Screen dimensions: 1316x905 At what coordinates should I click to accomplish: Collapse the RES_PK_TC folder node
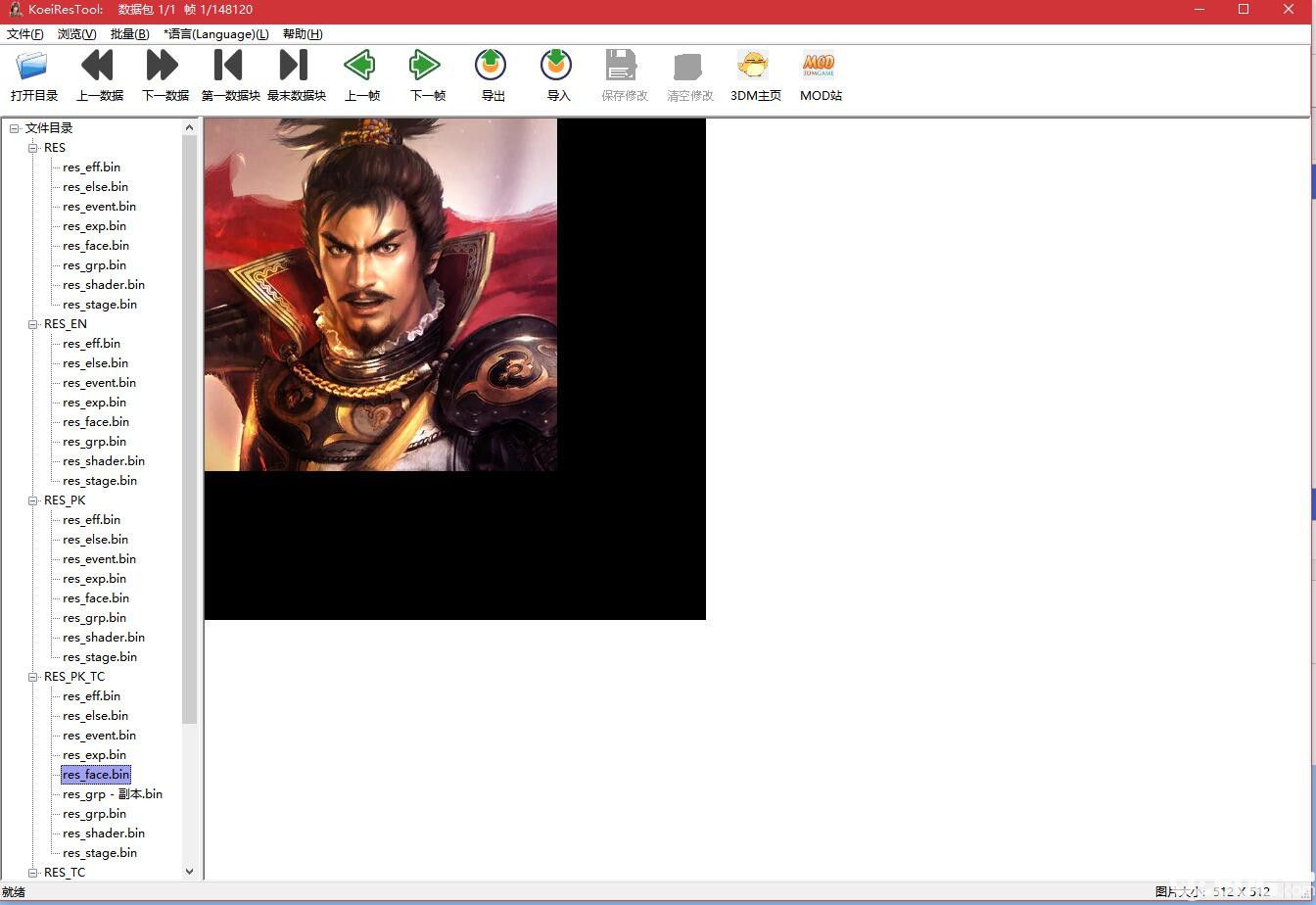click(33, 677)
